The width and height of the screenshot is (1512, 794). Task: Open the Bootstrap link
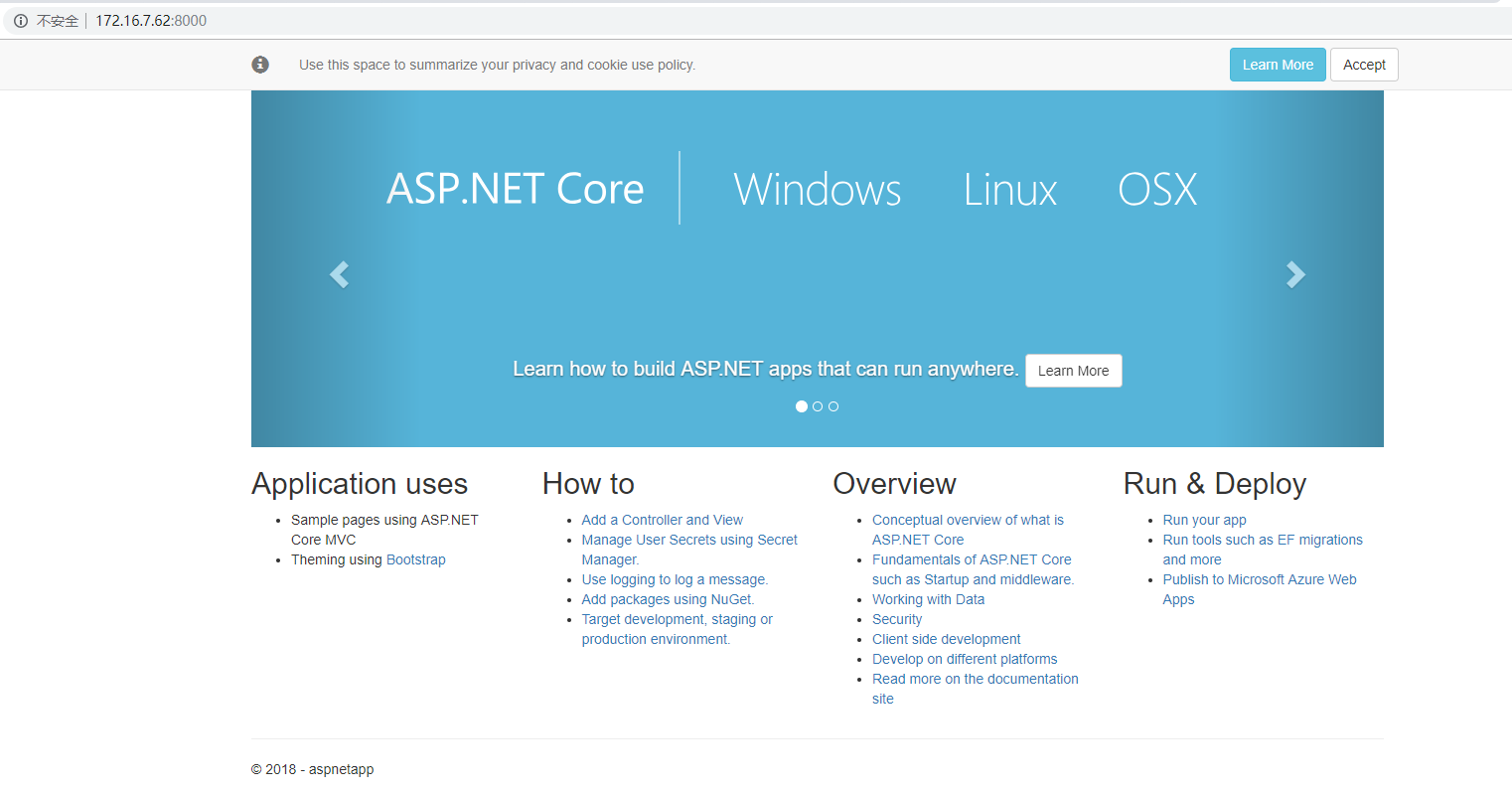click(416, 559)
